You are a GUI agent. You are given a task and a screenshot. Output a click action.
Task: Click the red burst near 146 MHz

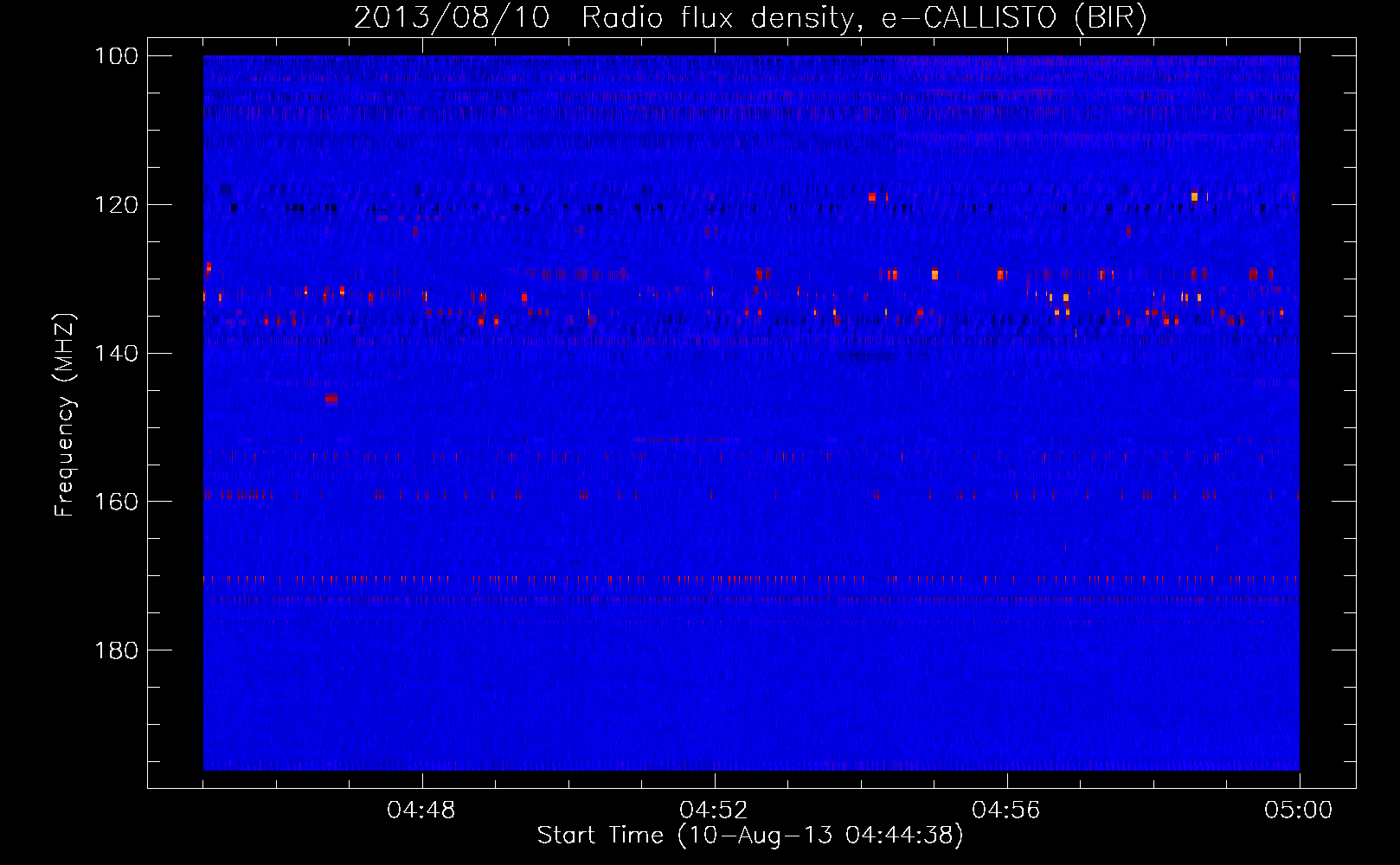pyautogui.click(x=331, y=398)
